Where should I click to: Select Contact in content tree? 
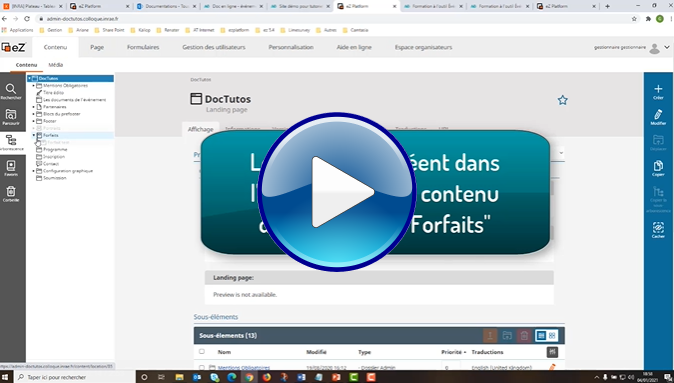51,164
